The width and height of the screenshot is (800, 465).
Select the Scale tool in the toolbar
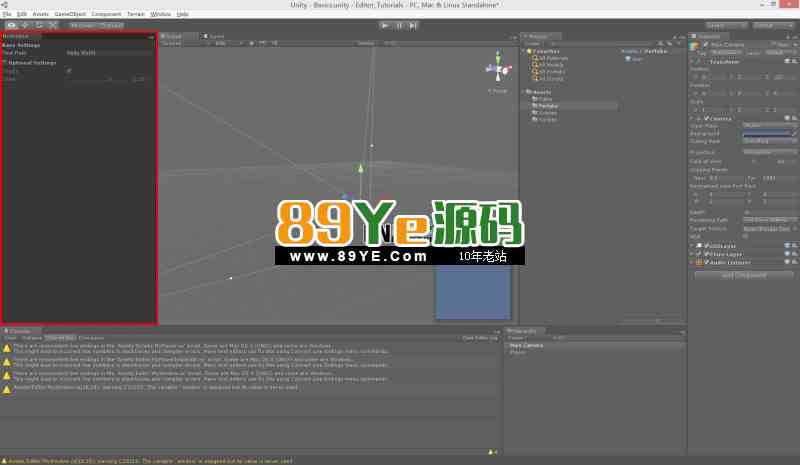[x=53, y=25]
